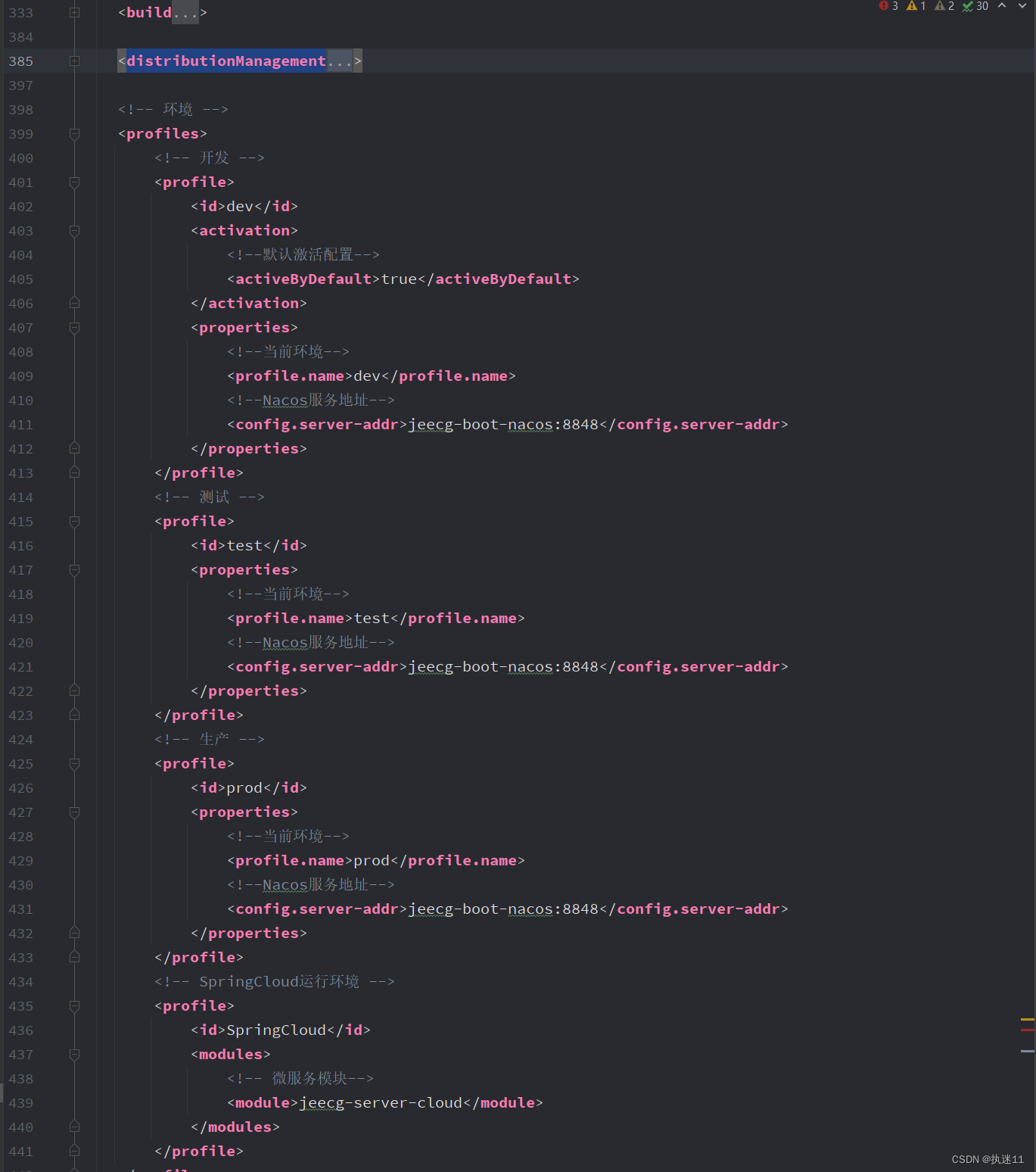Expand the folded build block on line 333
The height and width of the screenshot is (1172, 1036).
point(74,12)
